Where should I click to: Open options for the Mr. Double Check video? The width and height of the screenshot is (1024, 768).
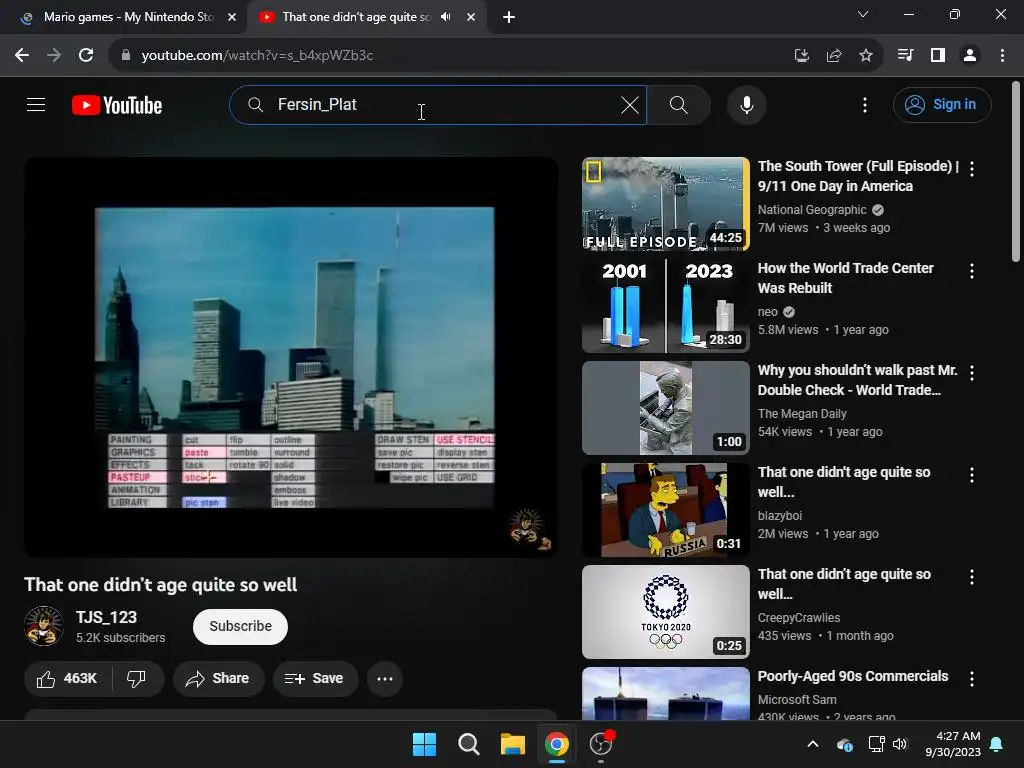(x=972, y=372)
